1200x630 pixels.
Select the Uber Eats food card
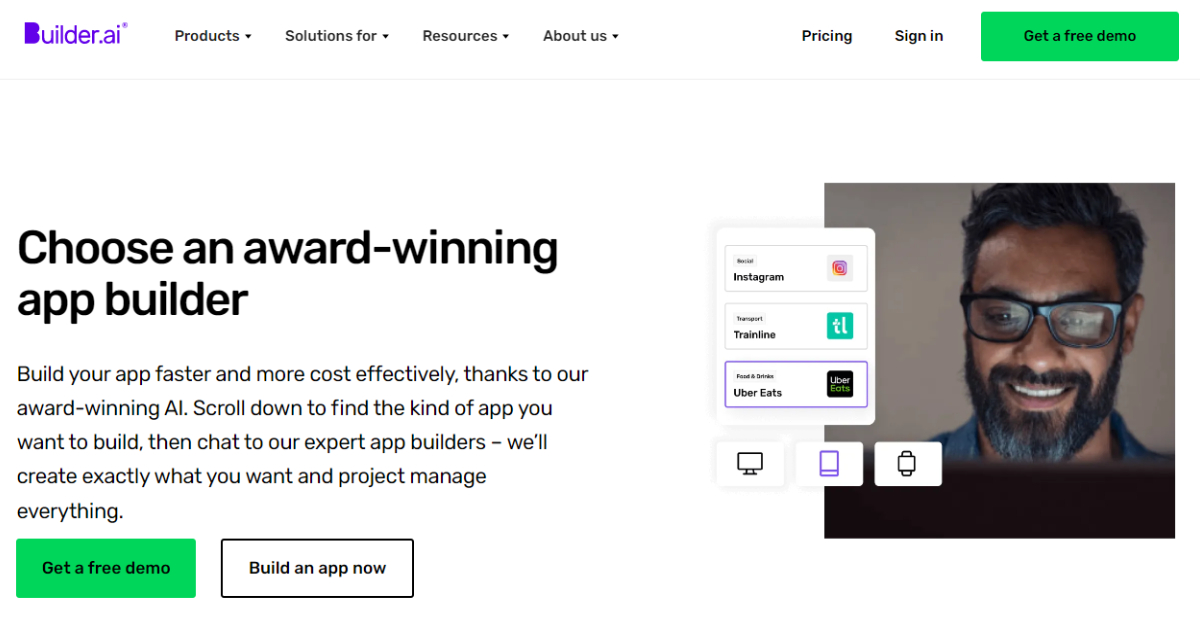pyautogui.click(x=796, y=385)
